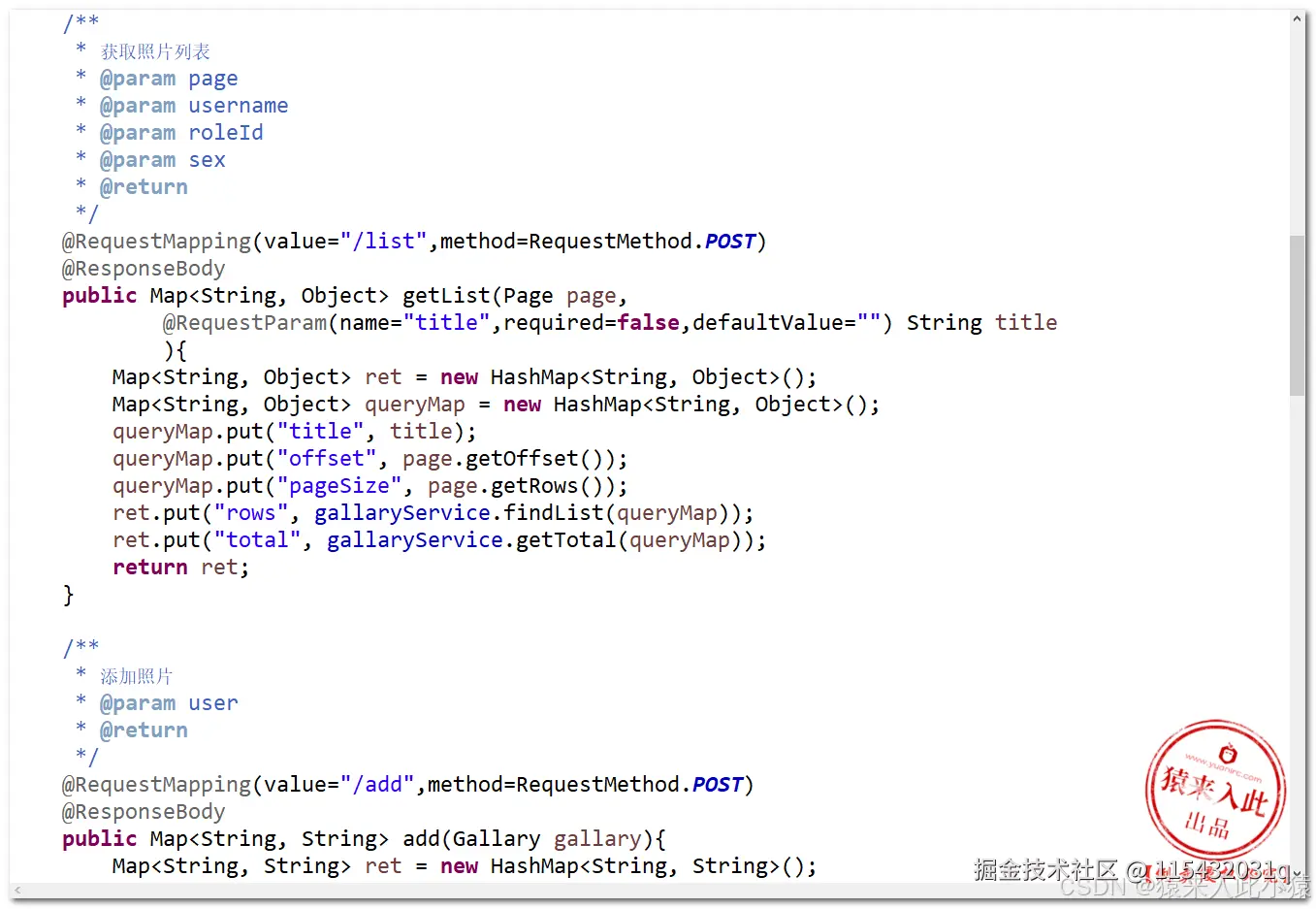Click the "rows" string literal
Image resolution: width=1316 pixels, height=909 pixels.
251,512
